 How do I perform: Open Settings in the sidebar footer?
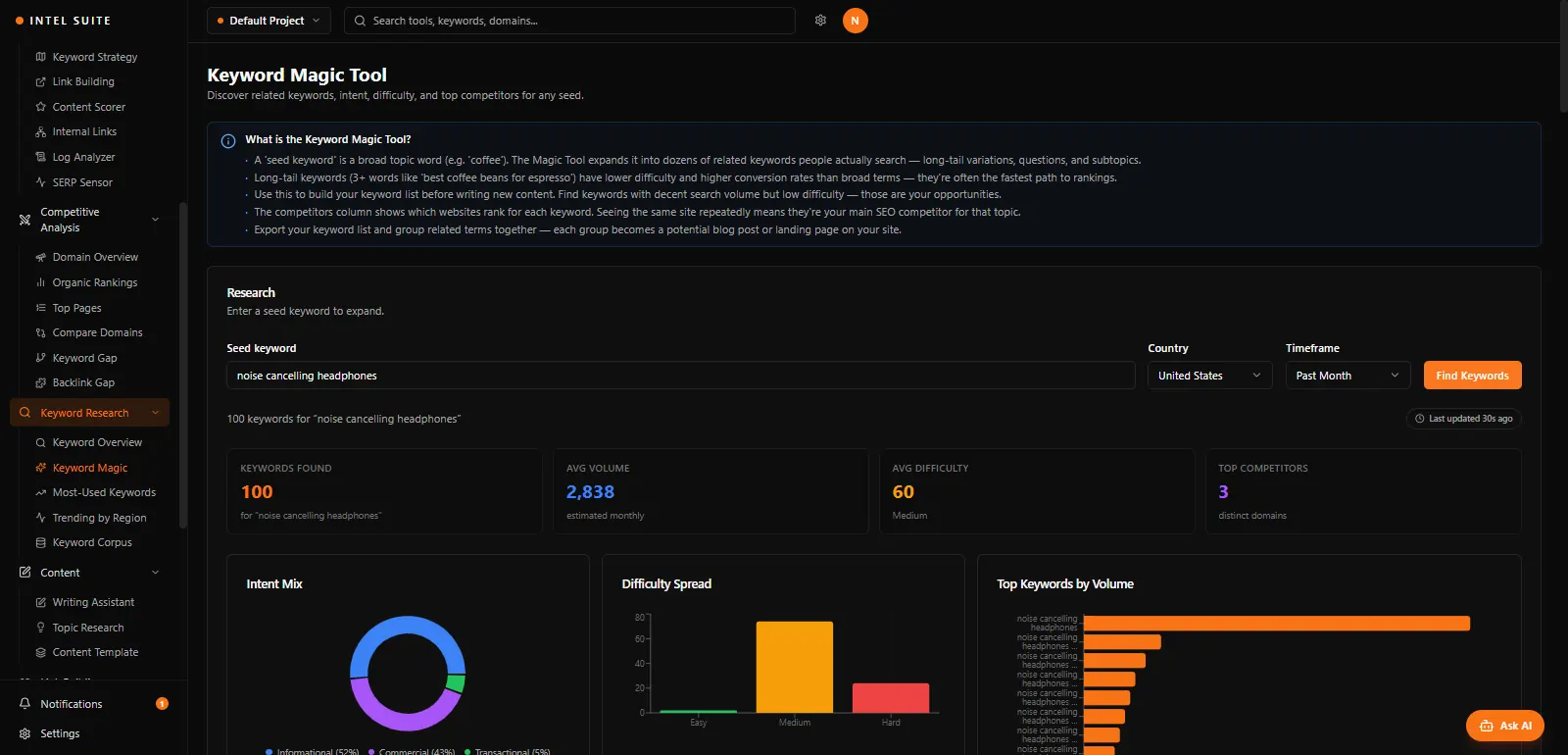pos(60,733)
